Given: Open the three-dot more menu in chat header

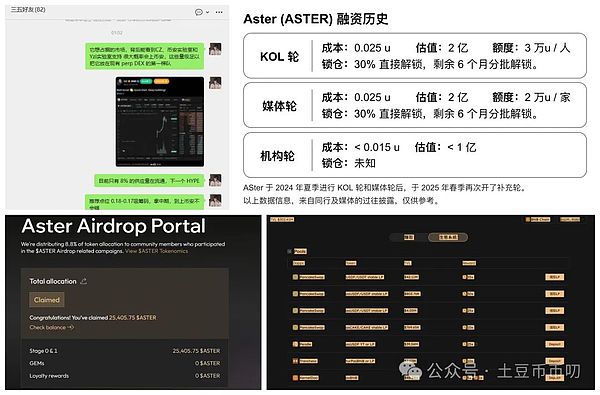Looking at the screenshot, I should pos(219,12).
